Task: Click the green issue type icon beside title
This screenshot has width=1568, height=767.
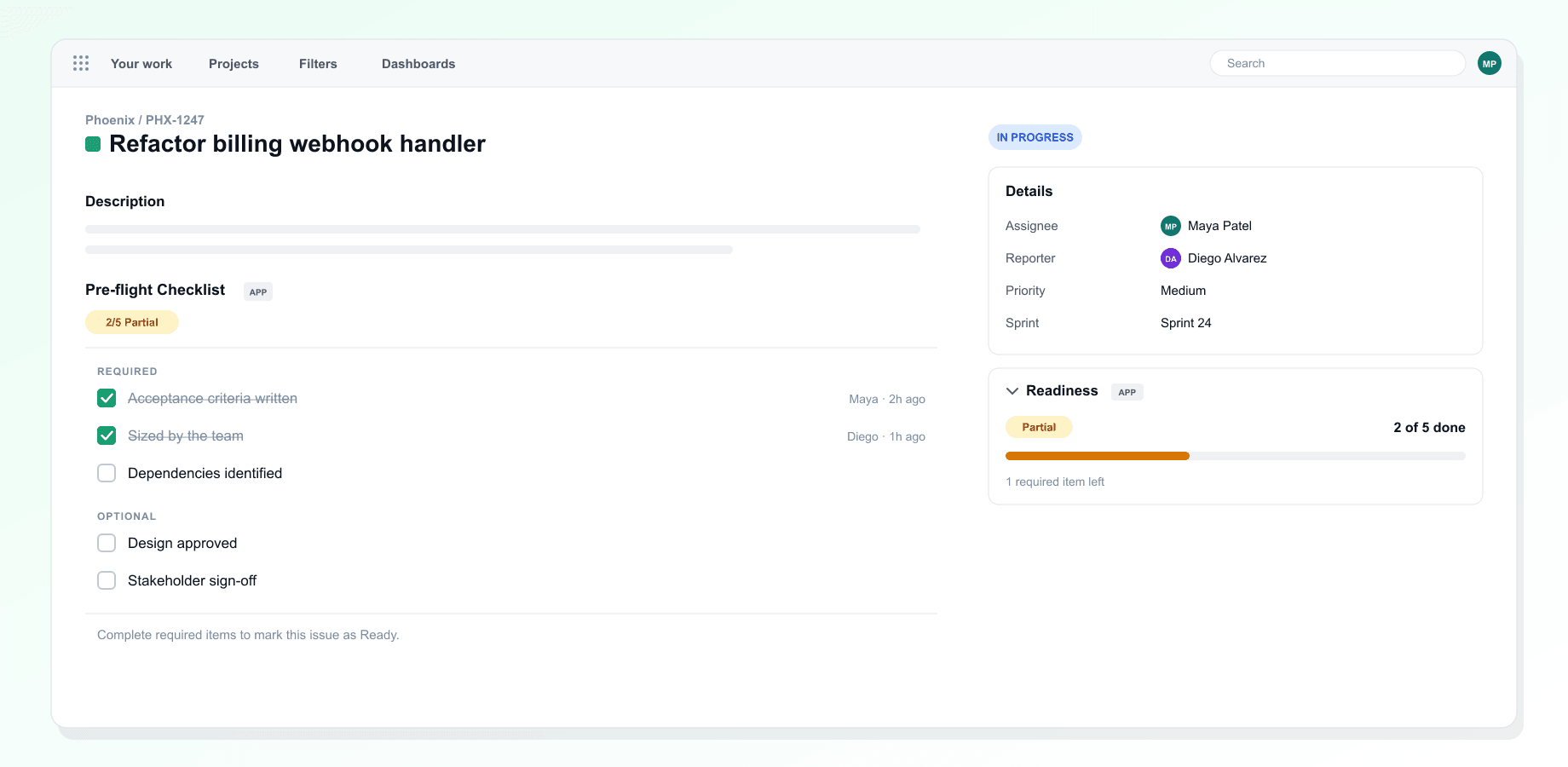Action: [x=93, y=144]
